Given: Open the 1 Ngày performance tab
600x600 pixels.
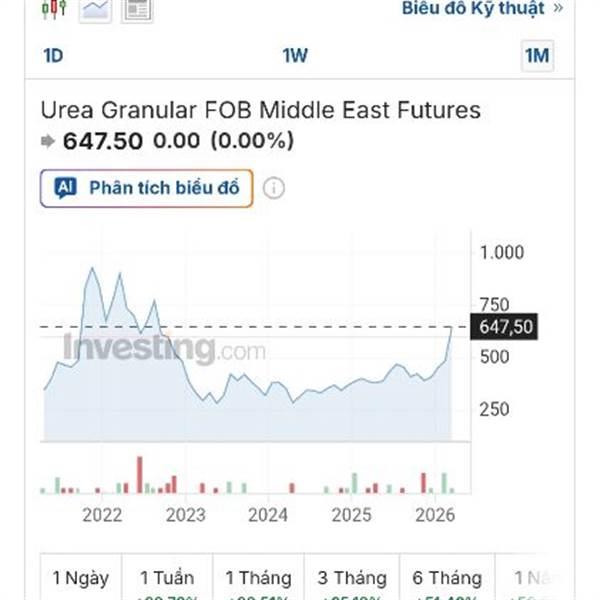Looking at the screenshot, I should tap(81, 577).
